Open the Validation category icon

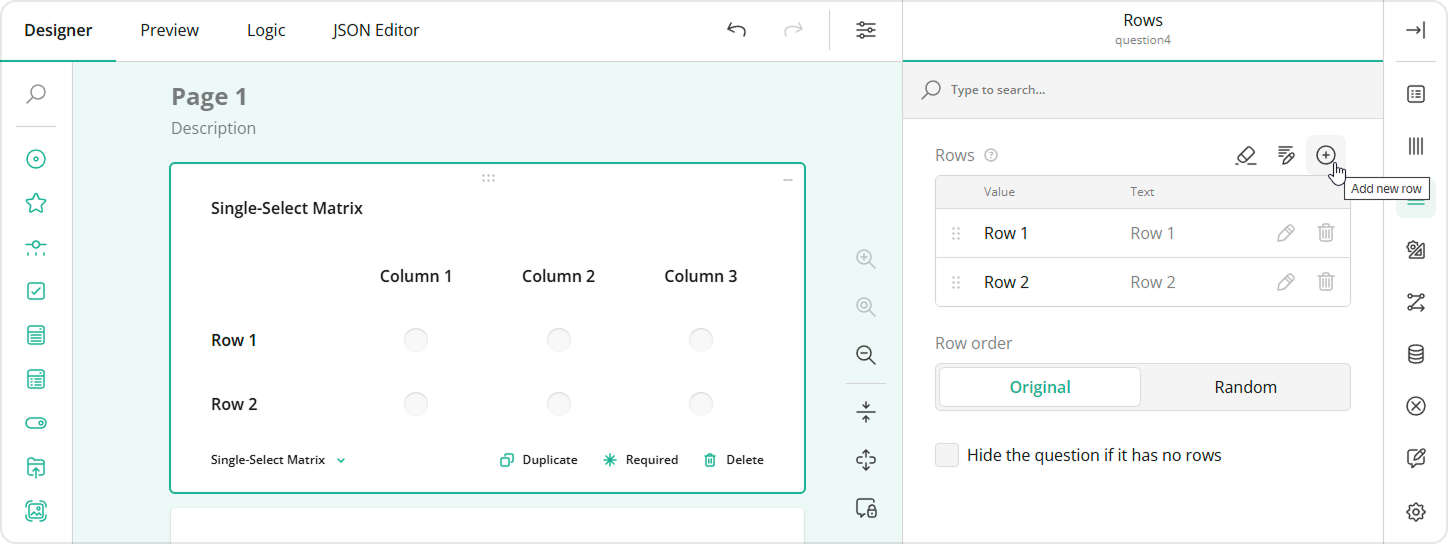tap(1416, 406)
